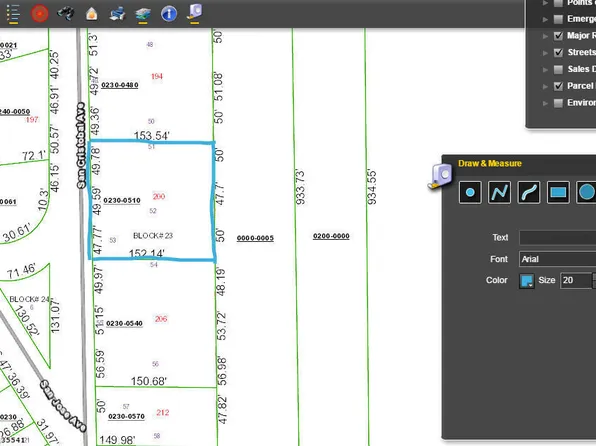Click parcel label 0230-0480
This screenshot has height=446, width=596.
(x=119, y=85)
